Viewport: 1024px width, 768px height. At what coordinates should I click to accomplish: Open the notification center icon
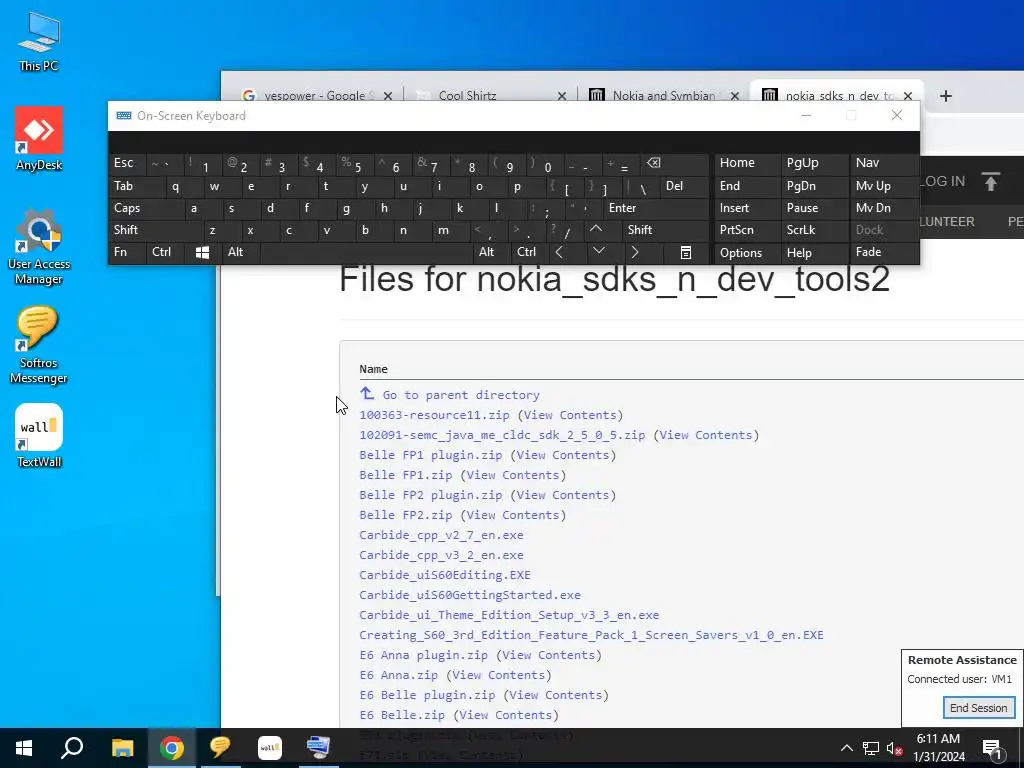pos(992,748)
